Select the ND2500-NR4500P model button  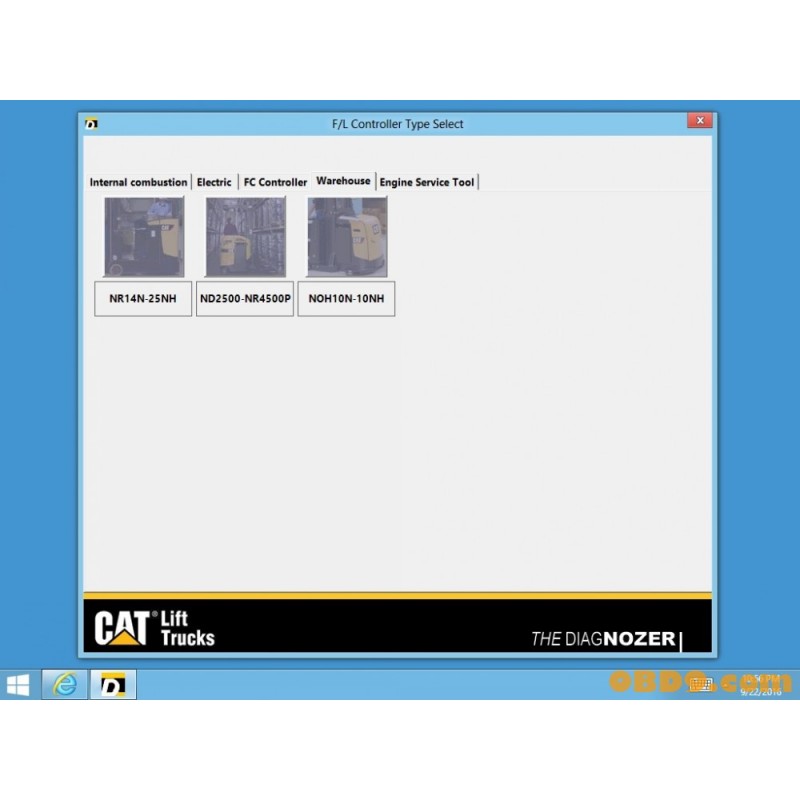(x=244, y=298)
